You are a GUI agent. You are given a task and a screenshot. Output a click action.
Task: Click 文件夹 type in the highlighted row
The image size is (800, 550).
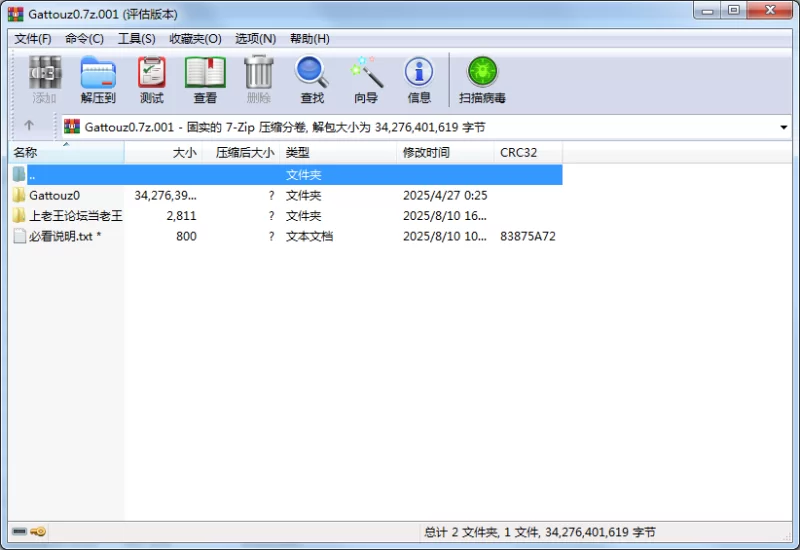304,175
